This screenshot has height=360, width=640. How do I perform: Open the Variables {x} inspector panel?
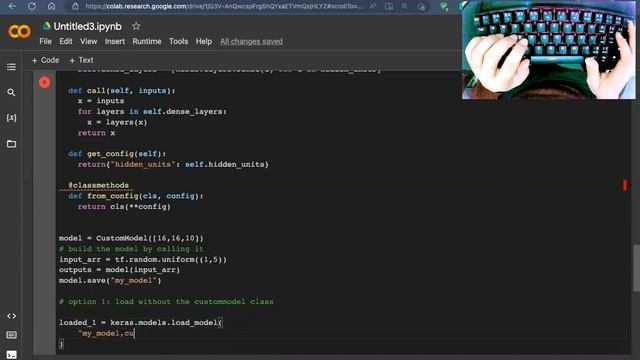tap(11, 118)
